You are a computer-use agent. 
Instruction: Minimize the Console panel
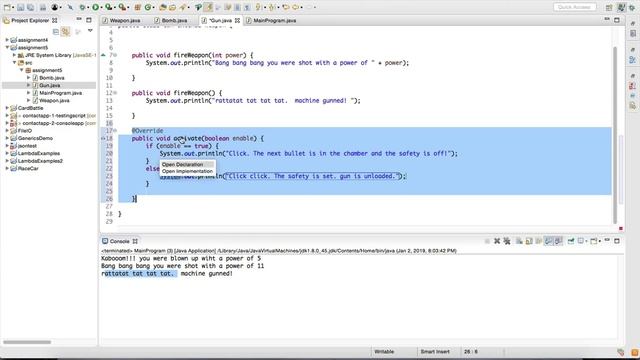pyautogui.click(x=607, y=240)
